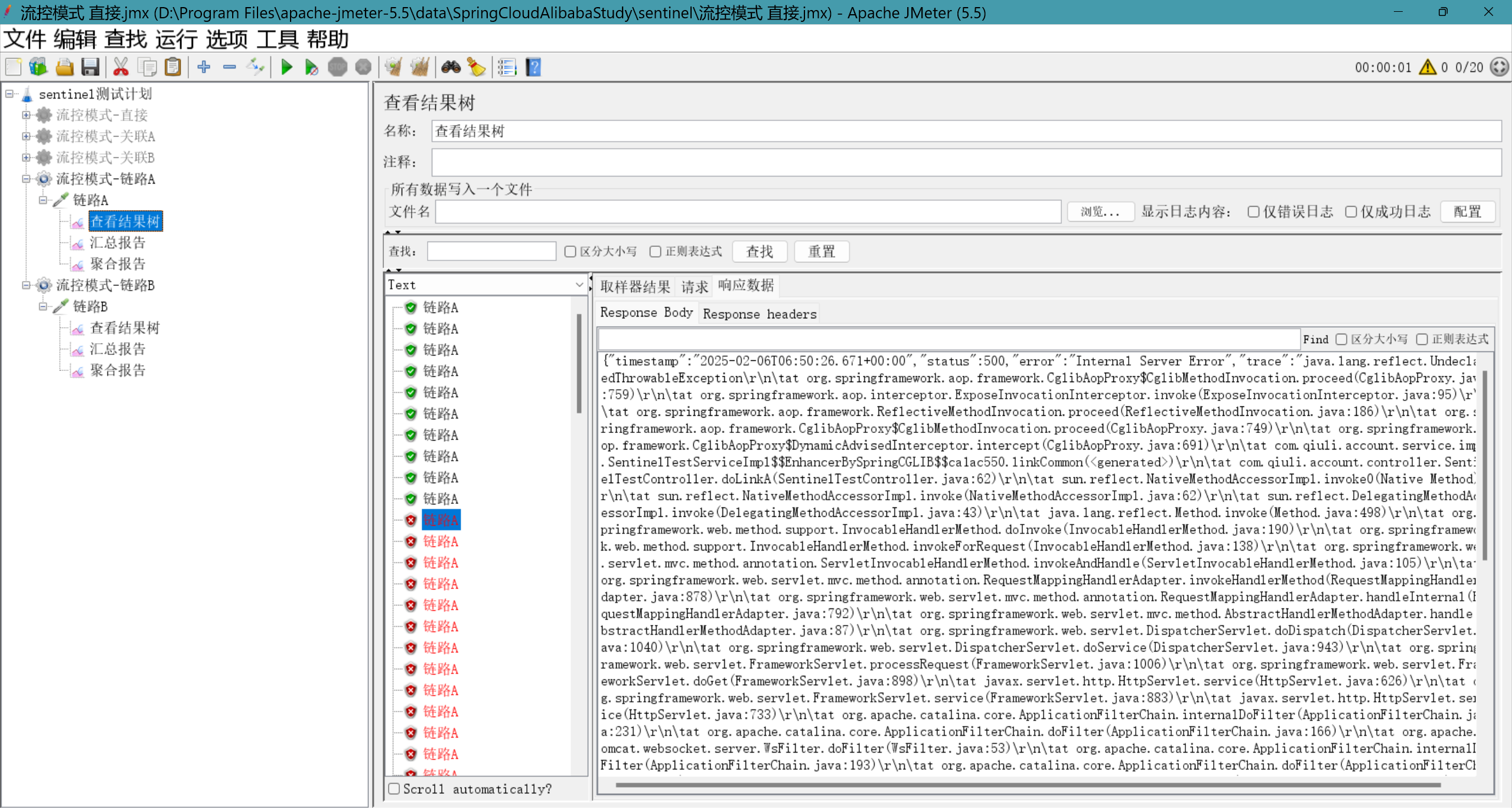
Task: Open the 运行 menu
Action: [176, 40]
